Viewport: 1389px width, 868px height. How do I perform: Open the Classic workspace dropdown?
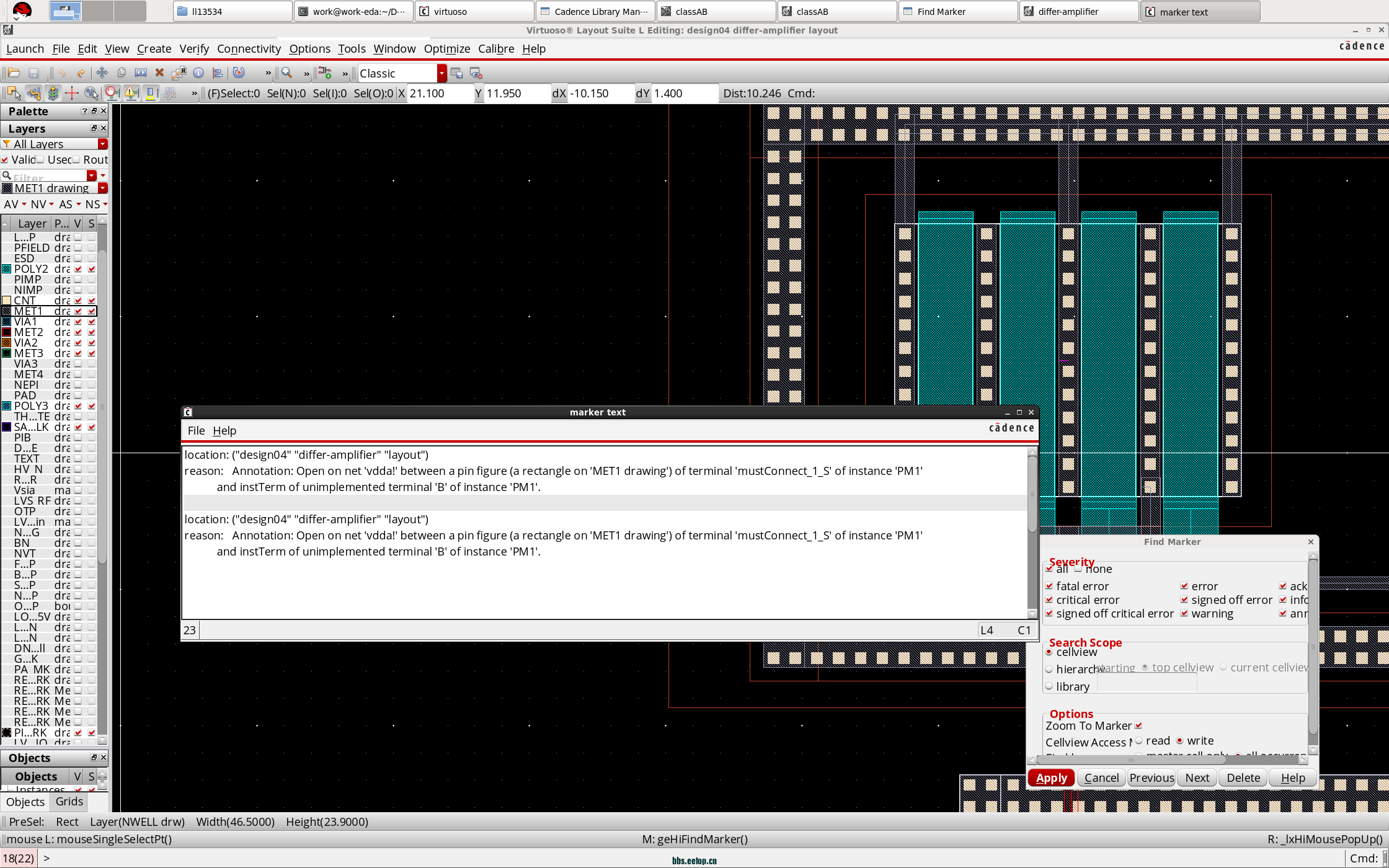(x=442, y=73)
